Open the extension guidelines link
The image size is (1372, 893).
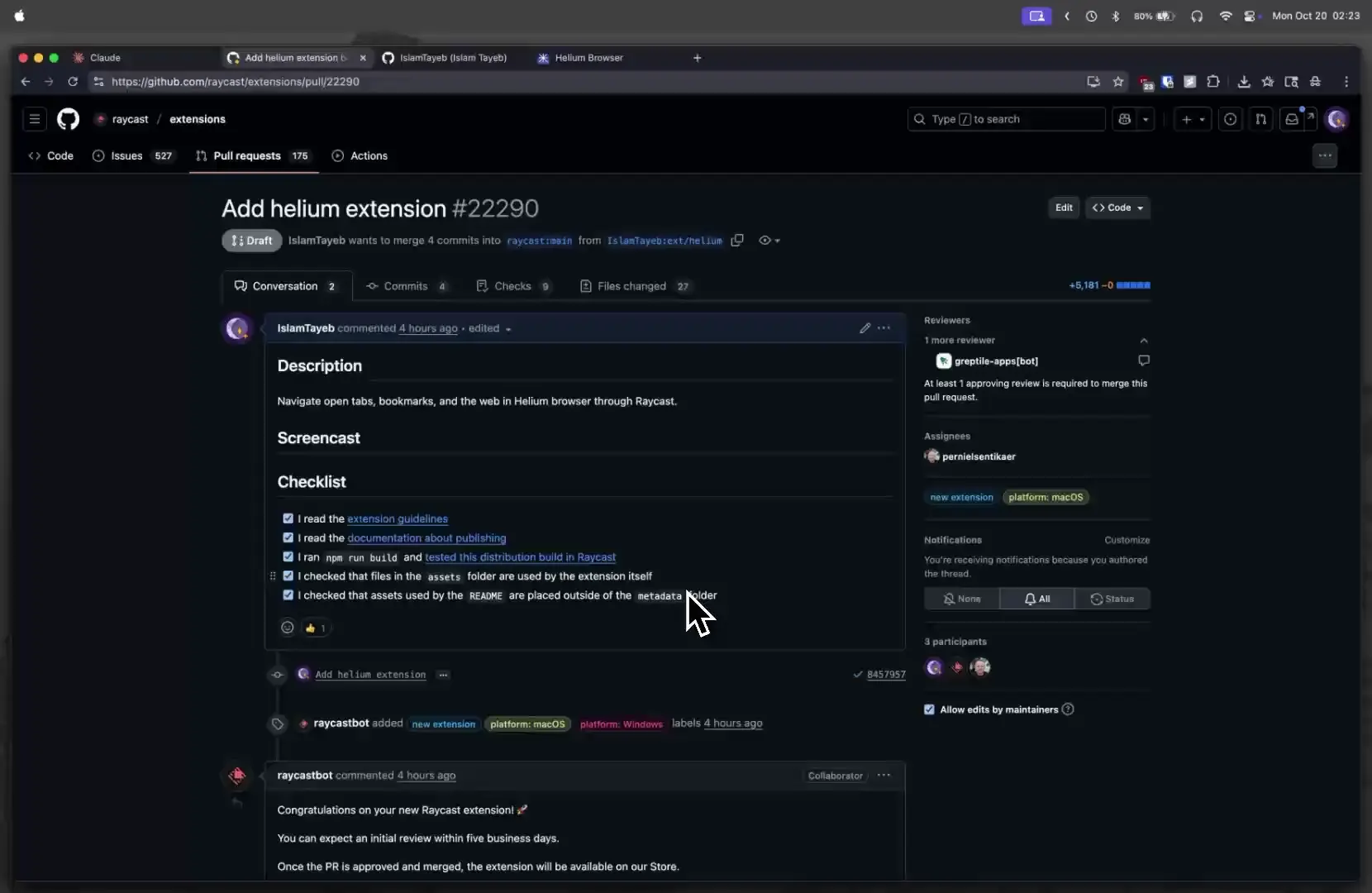[x=398, y=518]
